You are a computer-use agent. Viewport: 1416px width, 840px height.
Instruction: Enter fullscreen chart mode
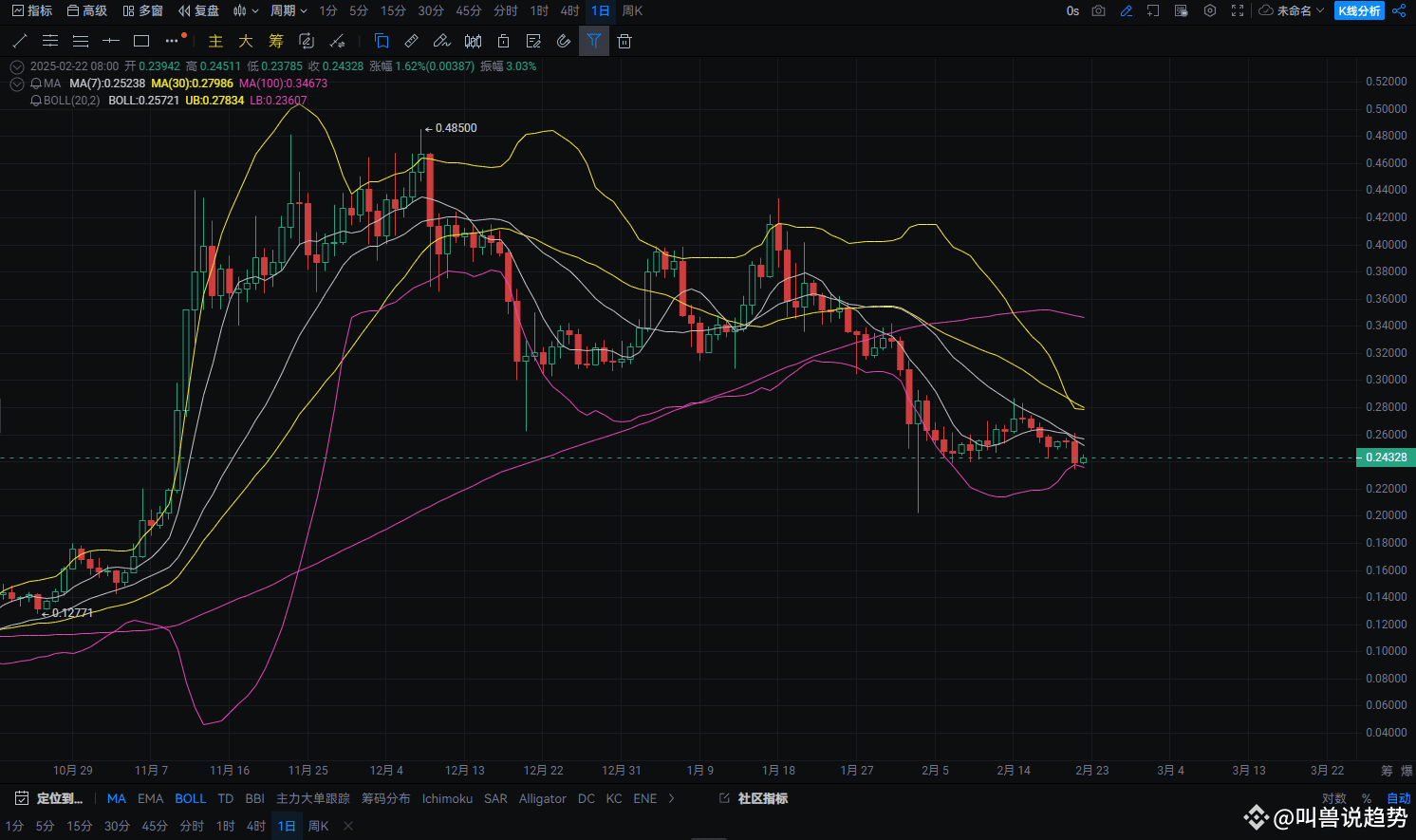[x=1238, y=10]
